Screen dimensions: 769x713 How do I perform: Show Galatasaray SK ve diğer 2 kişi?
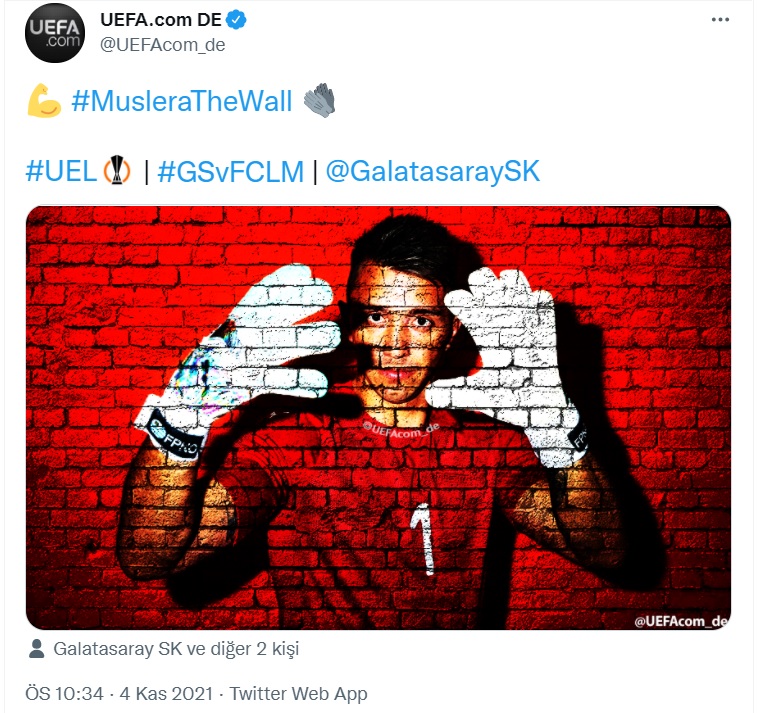(176, 649)
